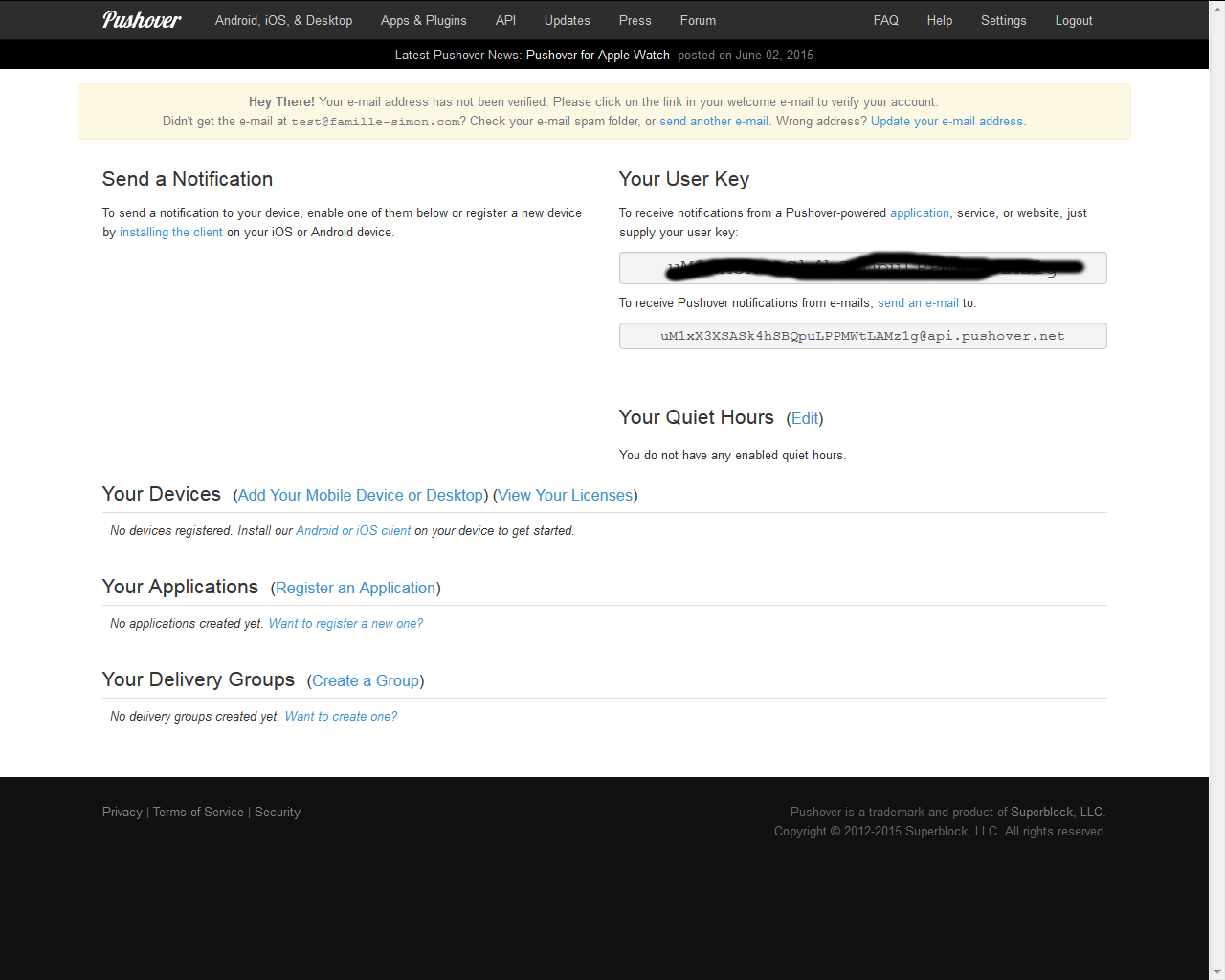Click 'send another e-mail' verification link
The image size is (1225, 980).
714,122
